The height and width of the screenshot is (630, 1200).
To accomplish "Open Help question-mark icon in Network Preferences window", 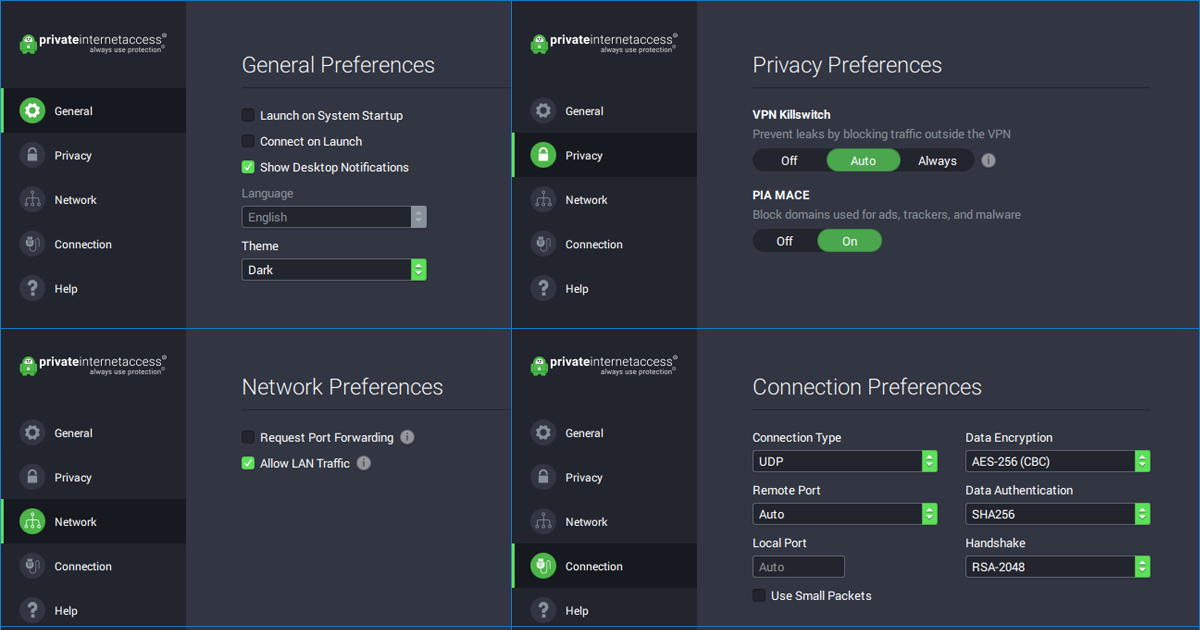I will 33,610.
